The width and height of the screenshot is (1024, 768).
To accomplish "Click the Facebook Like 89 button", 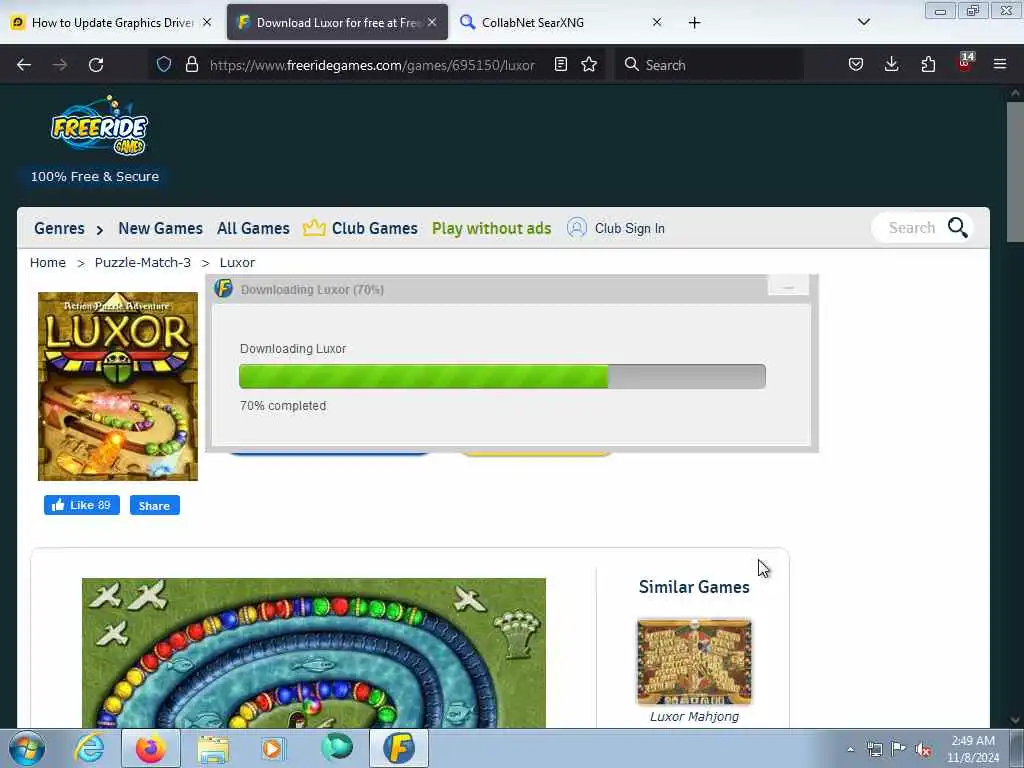I will click(82, 505).
